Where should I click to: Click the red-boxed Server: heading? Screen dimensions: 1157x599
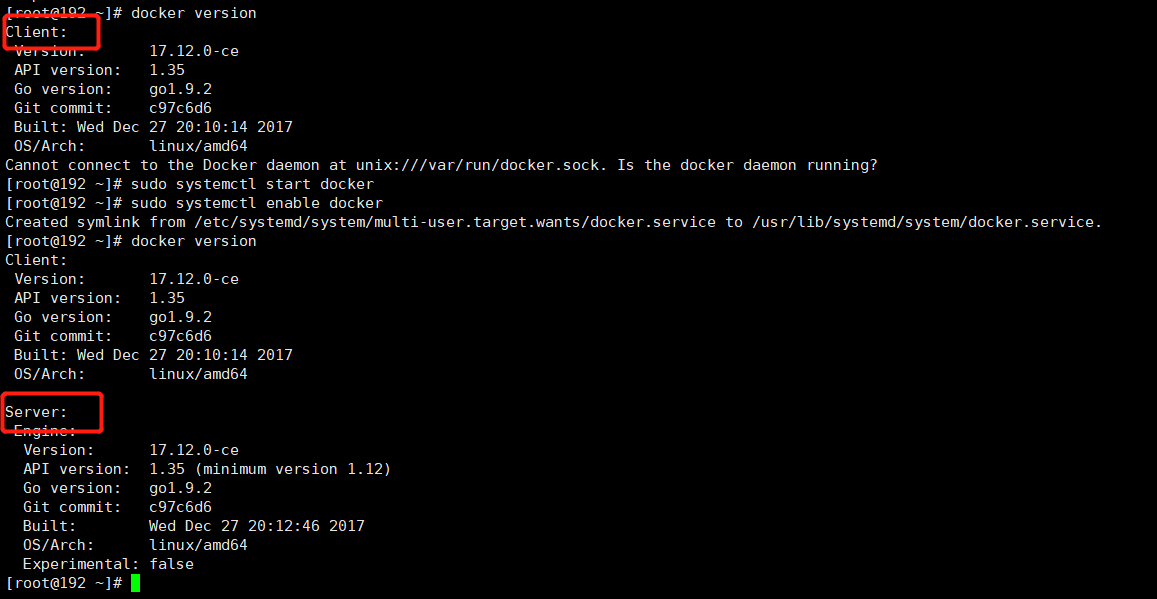click(37, 412)
